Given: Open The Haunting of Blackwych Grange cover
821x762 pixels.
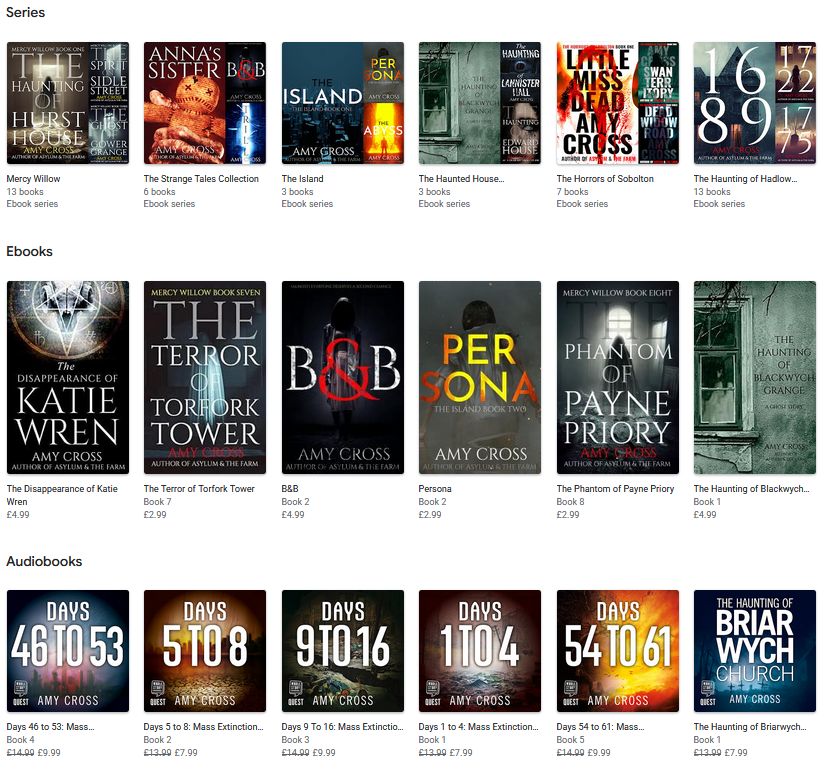Looking at the screenshot, I should (x=755, y=378).
